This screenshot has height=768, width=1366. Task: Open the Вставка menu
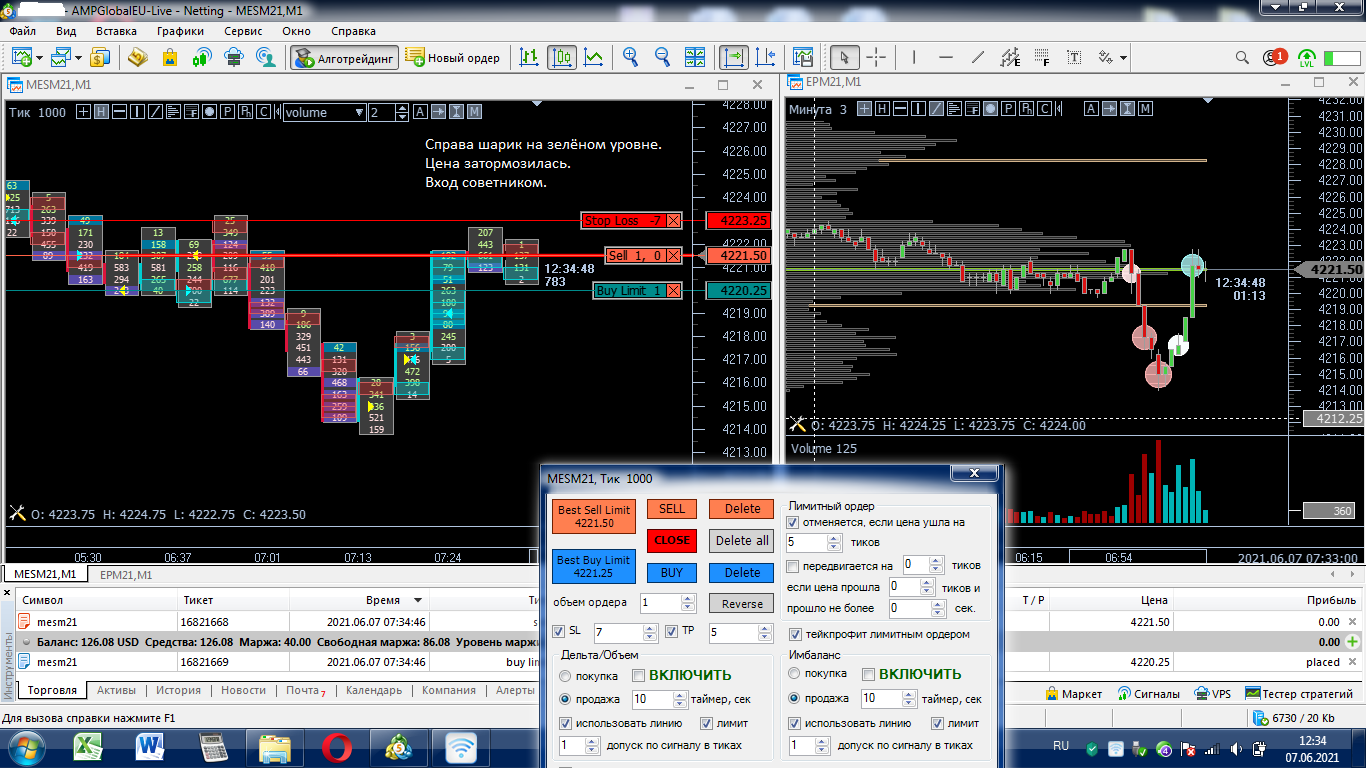pos(116,31)
